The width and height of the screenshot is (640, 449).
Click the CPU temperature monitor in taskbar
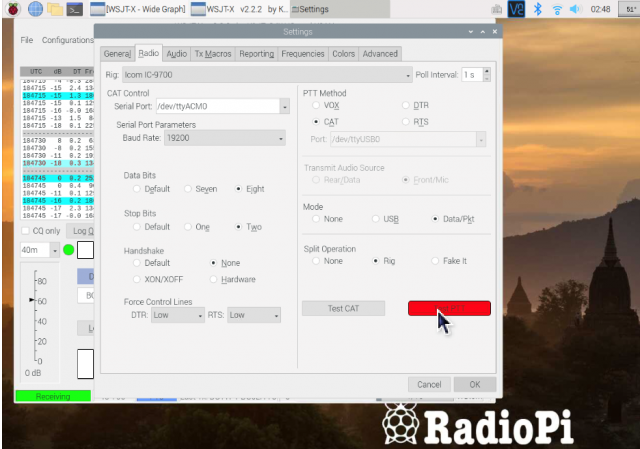pos(629,9)
